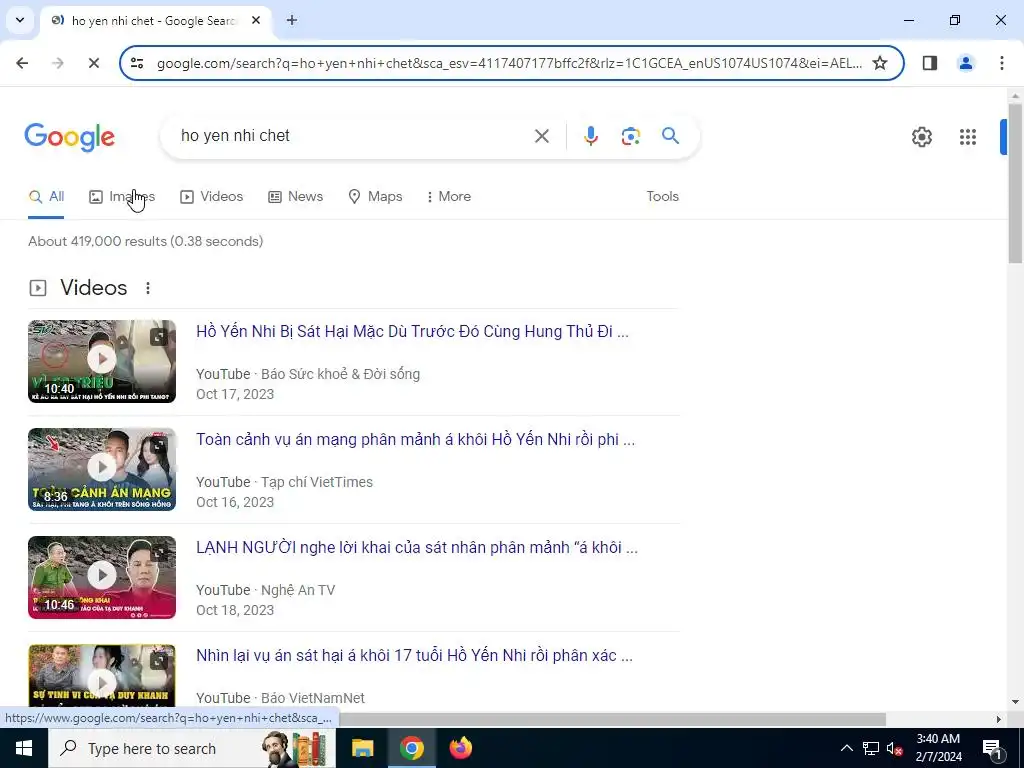Launch Firefox from the taskbar
This screenshot has width=1024, height=768.
click(x=460, y=748)
